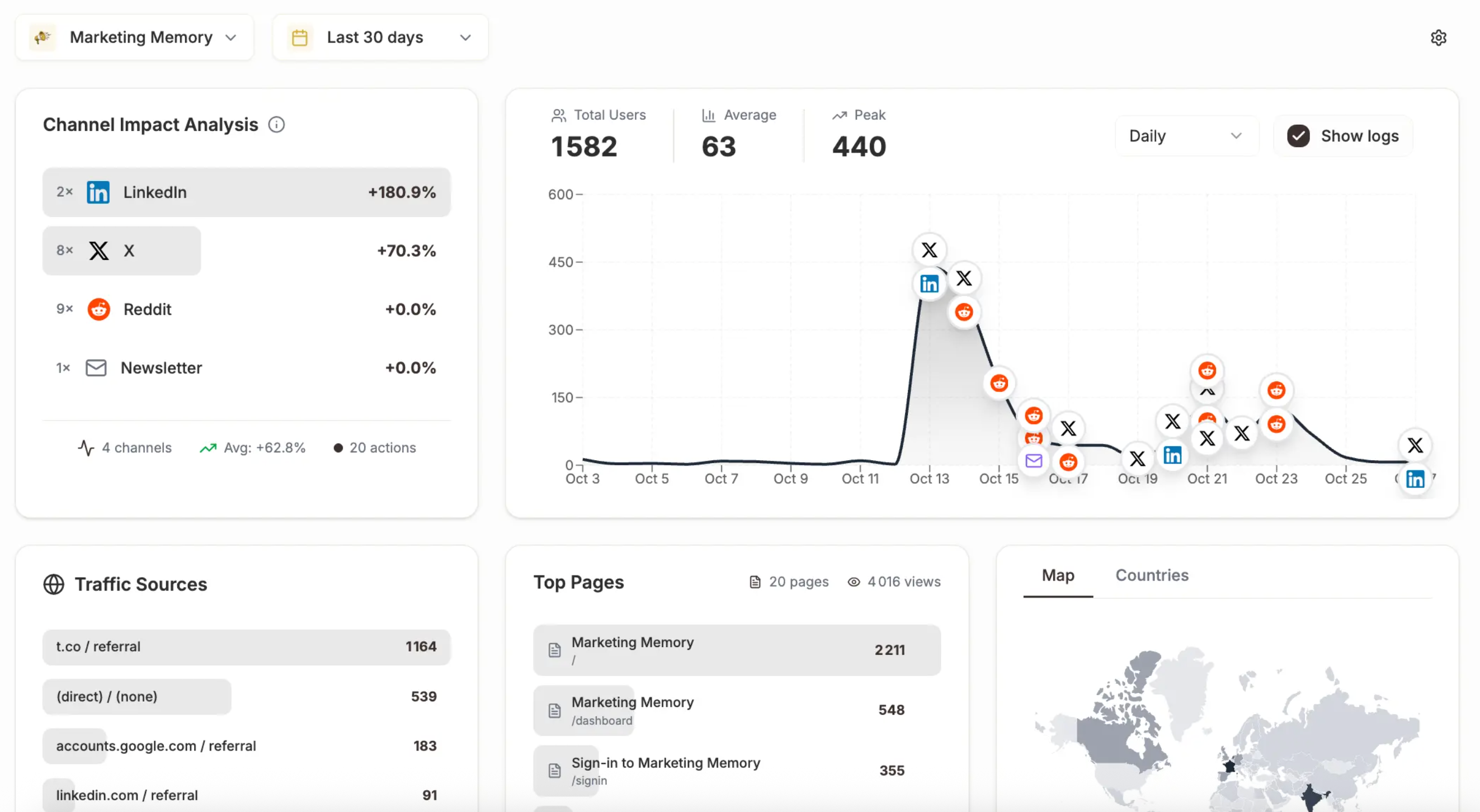Switch to the Countries tab
The width and height of the screenshot is (1480, 812).
[1151, 575]
